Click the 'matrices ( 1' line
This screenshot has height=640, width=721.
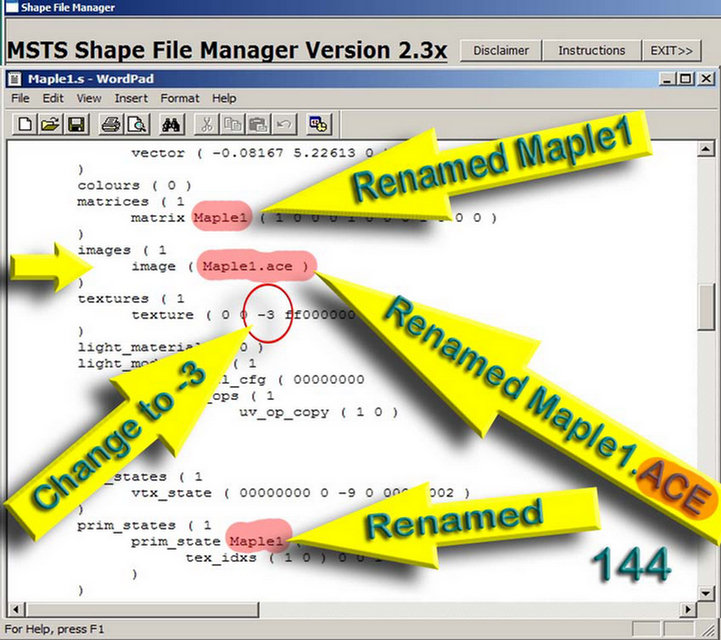(131, 201)
